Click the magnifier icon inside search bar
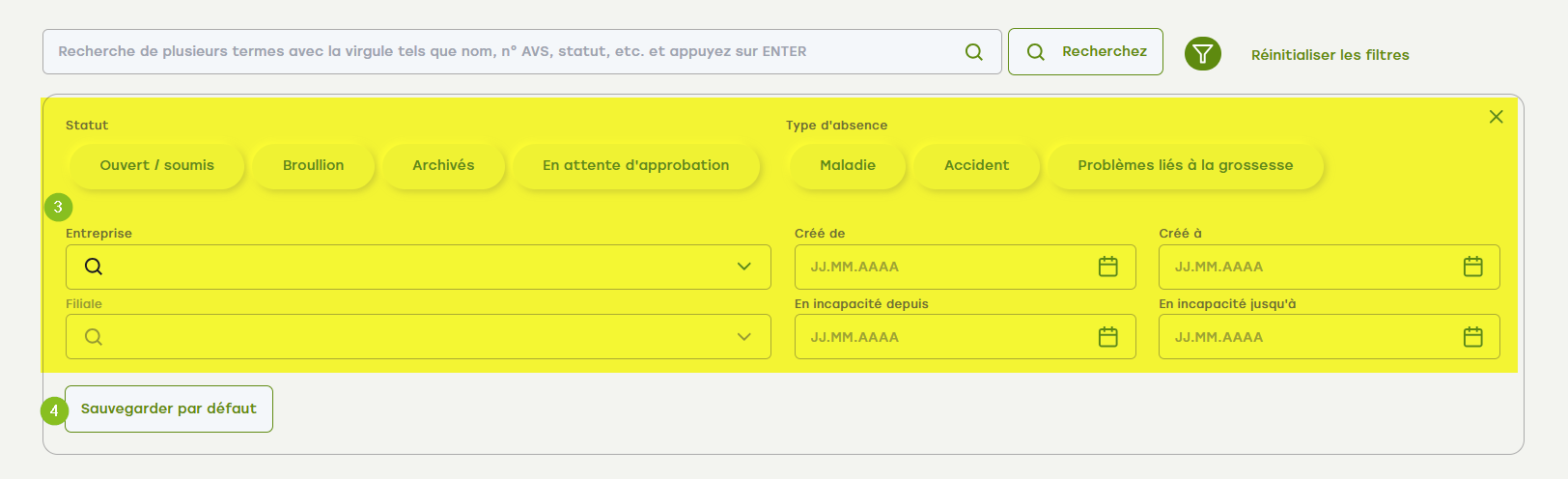 (x=973, y=52)
